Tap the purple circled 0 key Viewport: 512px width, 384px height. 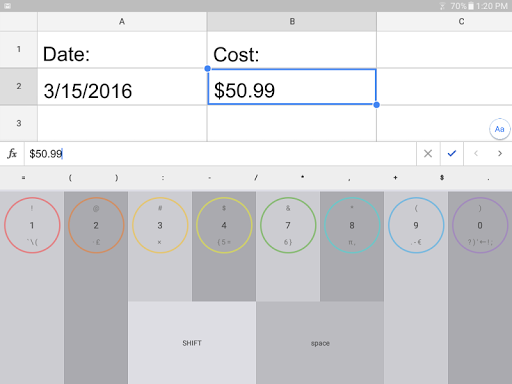coord(480,225)
